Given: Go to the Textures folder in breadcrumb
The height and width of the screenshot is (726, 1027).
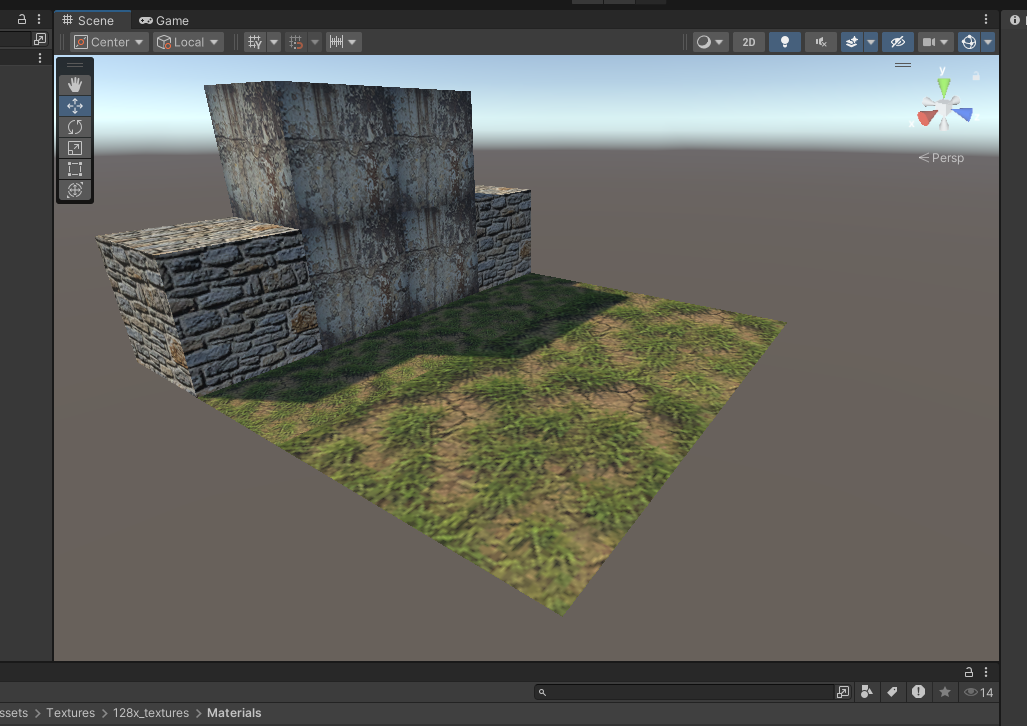Looking at the screenshot, I should pyautogui.click(x=70, y=713).
